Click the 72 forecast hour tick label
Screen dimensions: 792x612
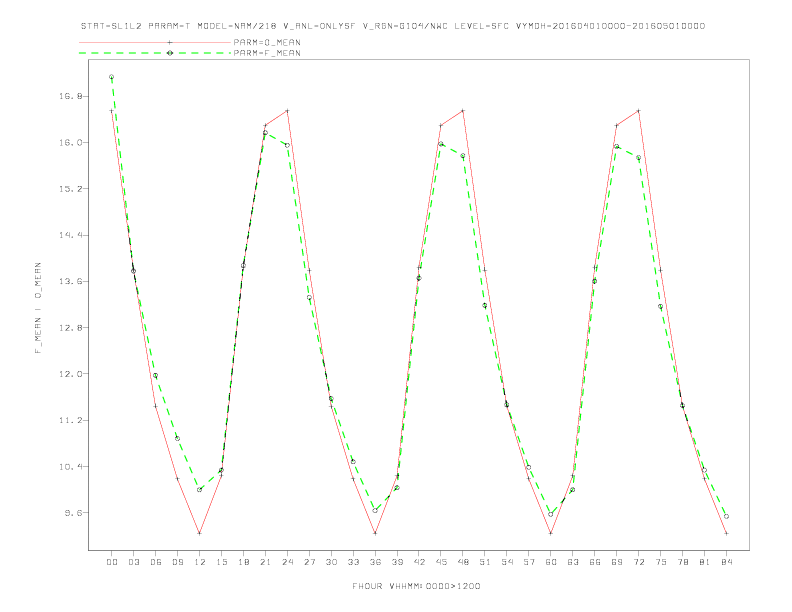pyautogui.click(x=638, y=562)
